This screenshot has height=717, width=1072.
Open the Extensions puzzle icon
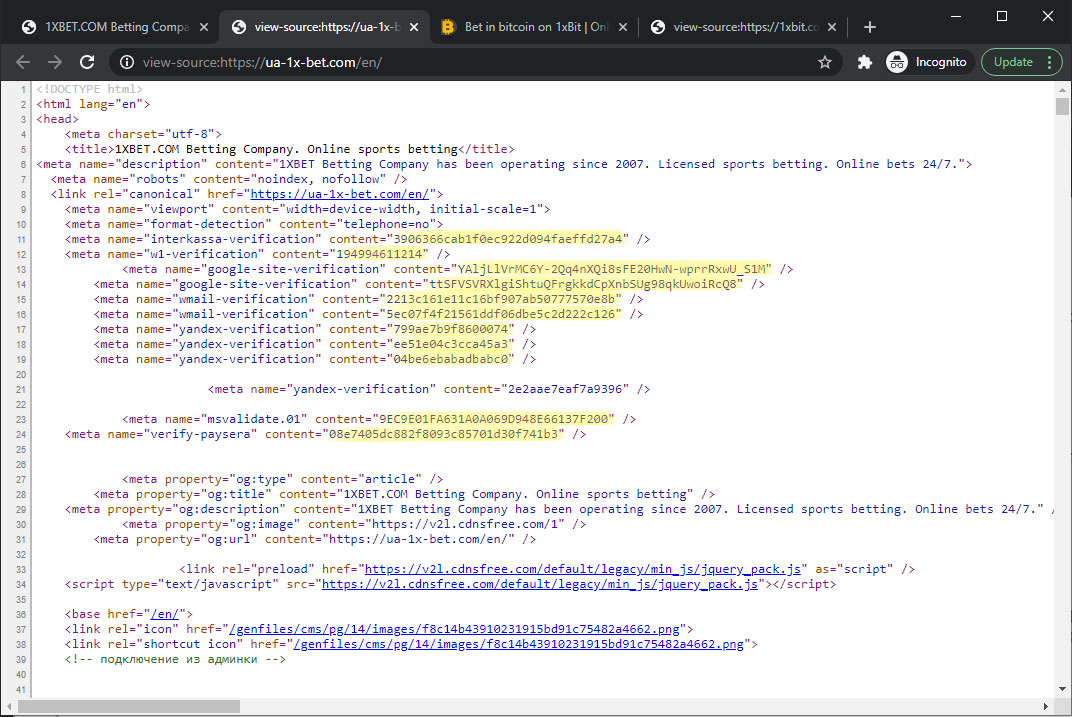[864, 62]
